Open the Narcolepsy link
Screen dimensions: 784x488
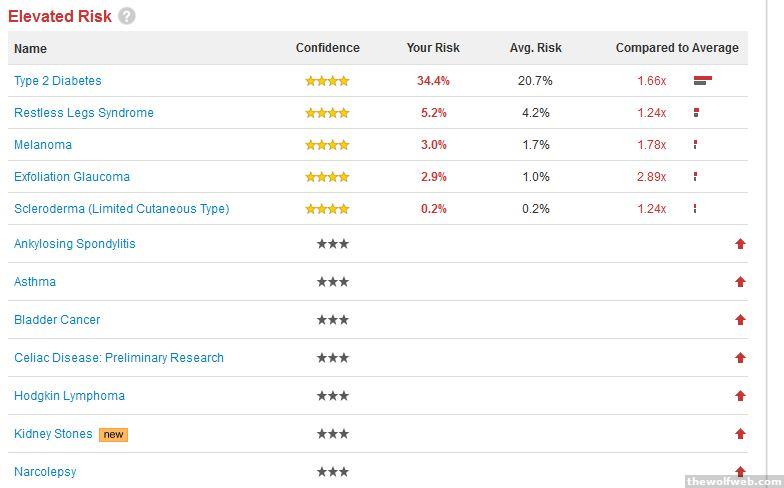point(45,472)
